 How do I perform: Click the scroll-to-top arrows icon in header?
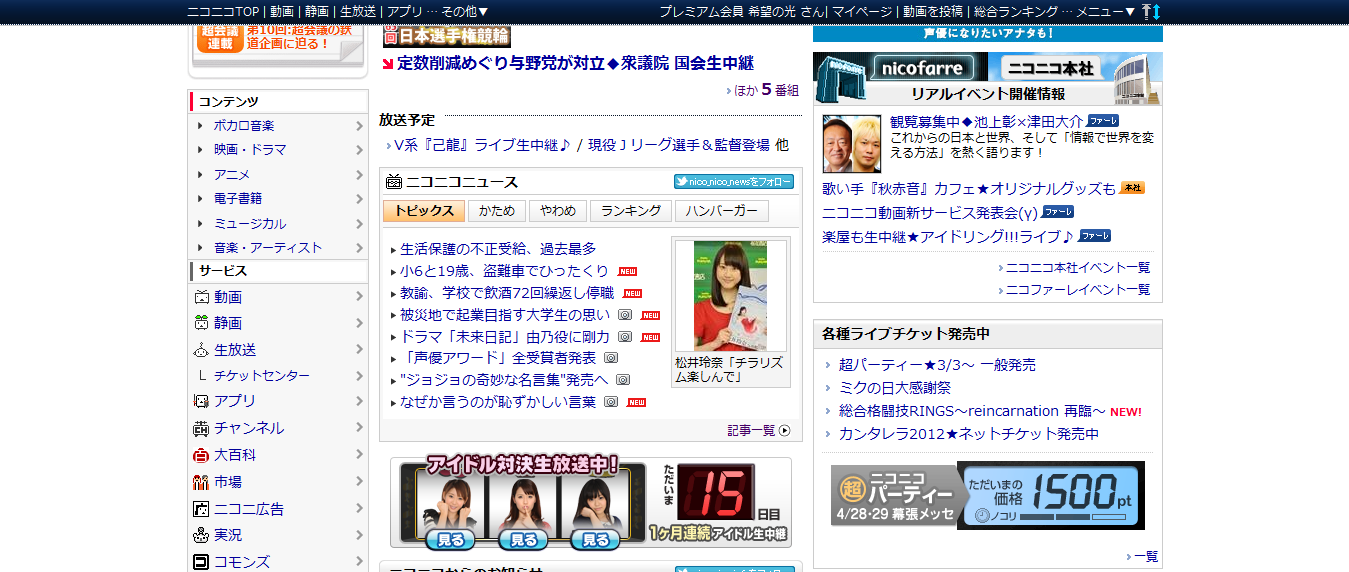[1151, 11]
